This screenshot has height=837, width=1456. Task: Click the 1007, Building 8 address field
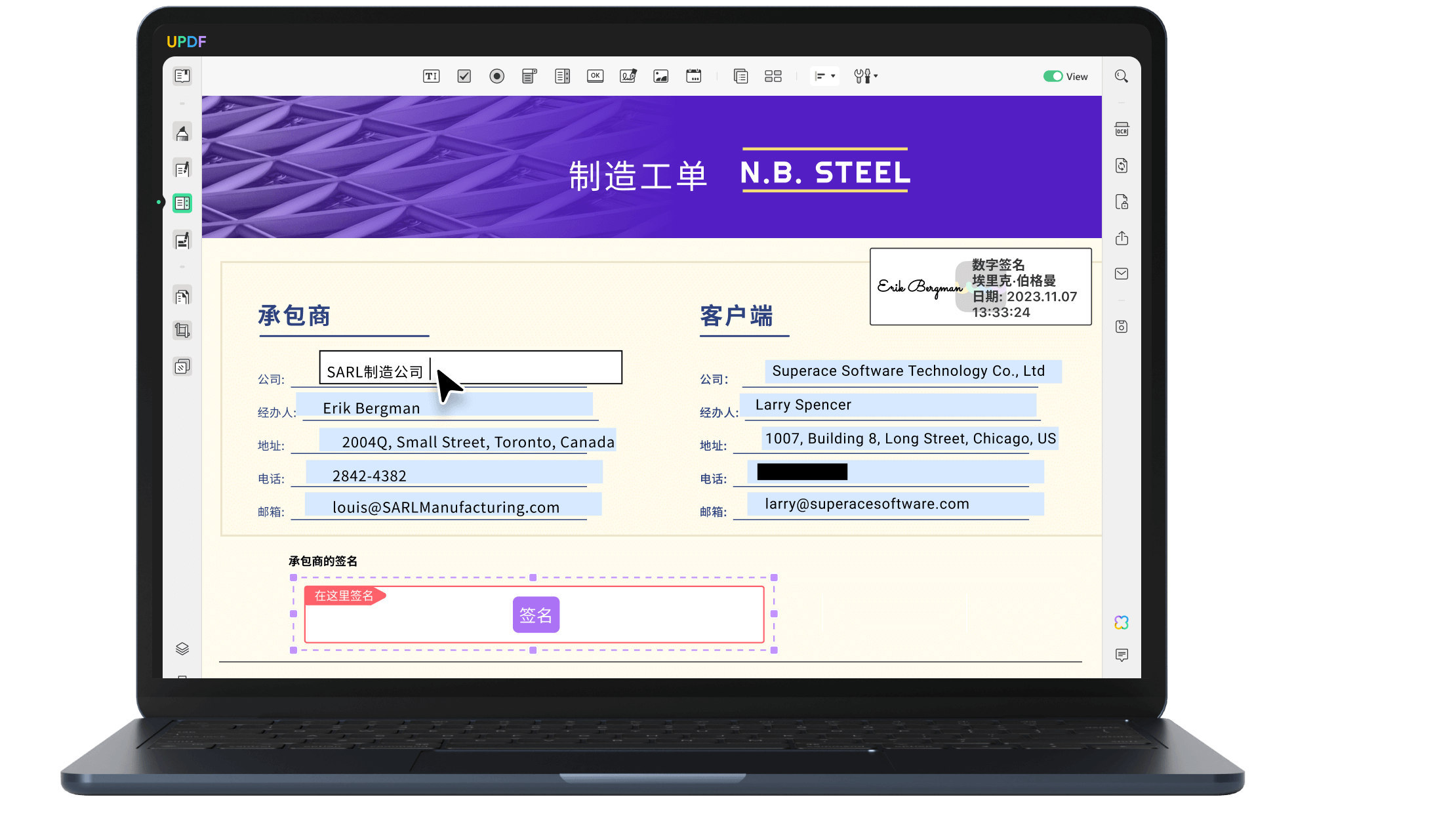[x=910, y=438]
